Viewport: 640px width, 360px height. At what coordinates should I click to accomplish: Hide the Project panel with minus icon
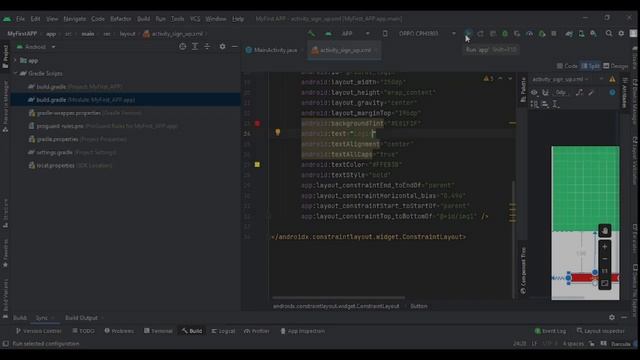(x=234, y=47)
